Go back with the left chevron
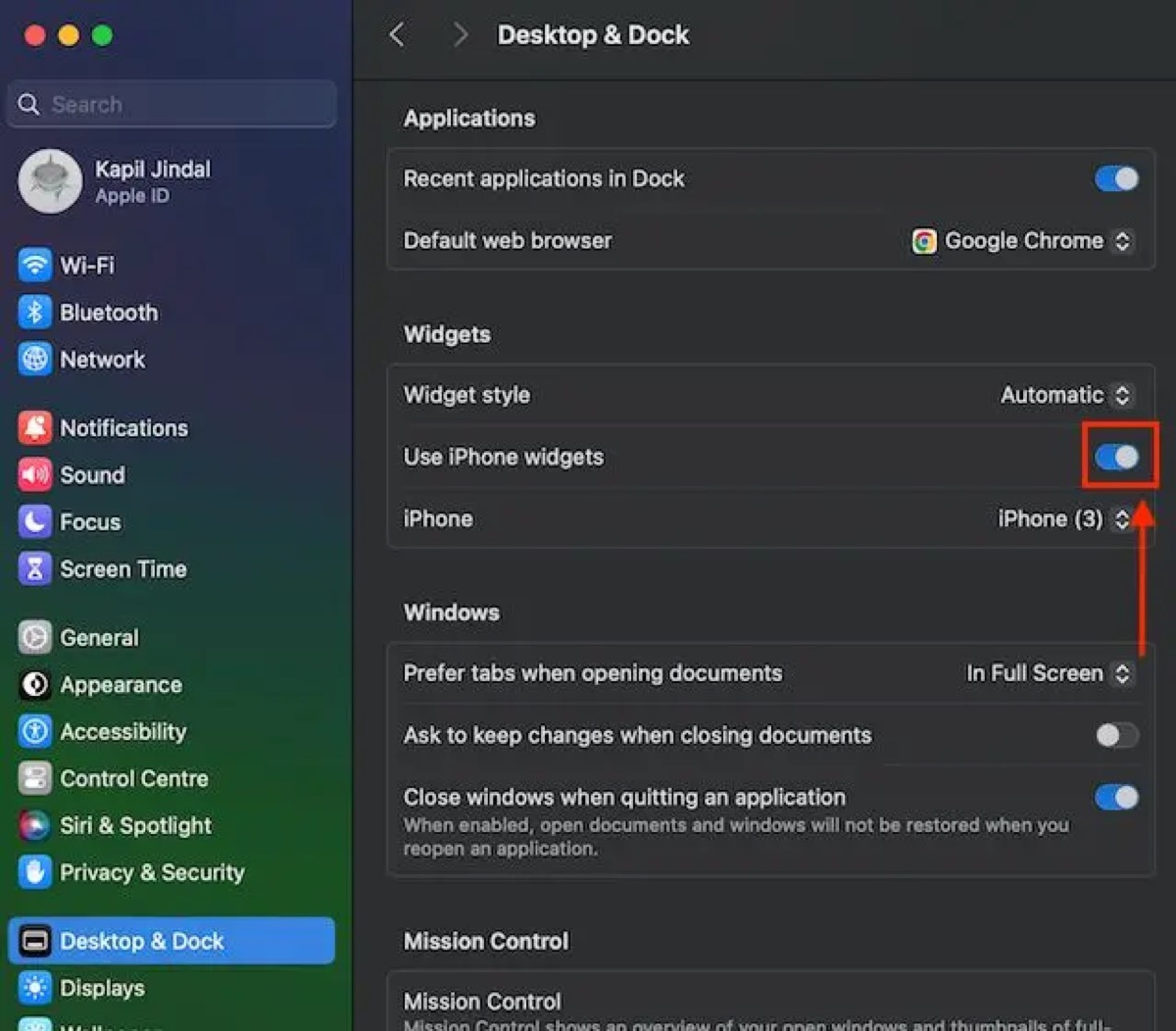 click(x=397, y=35)
